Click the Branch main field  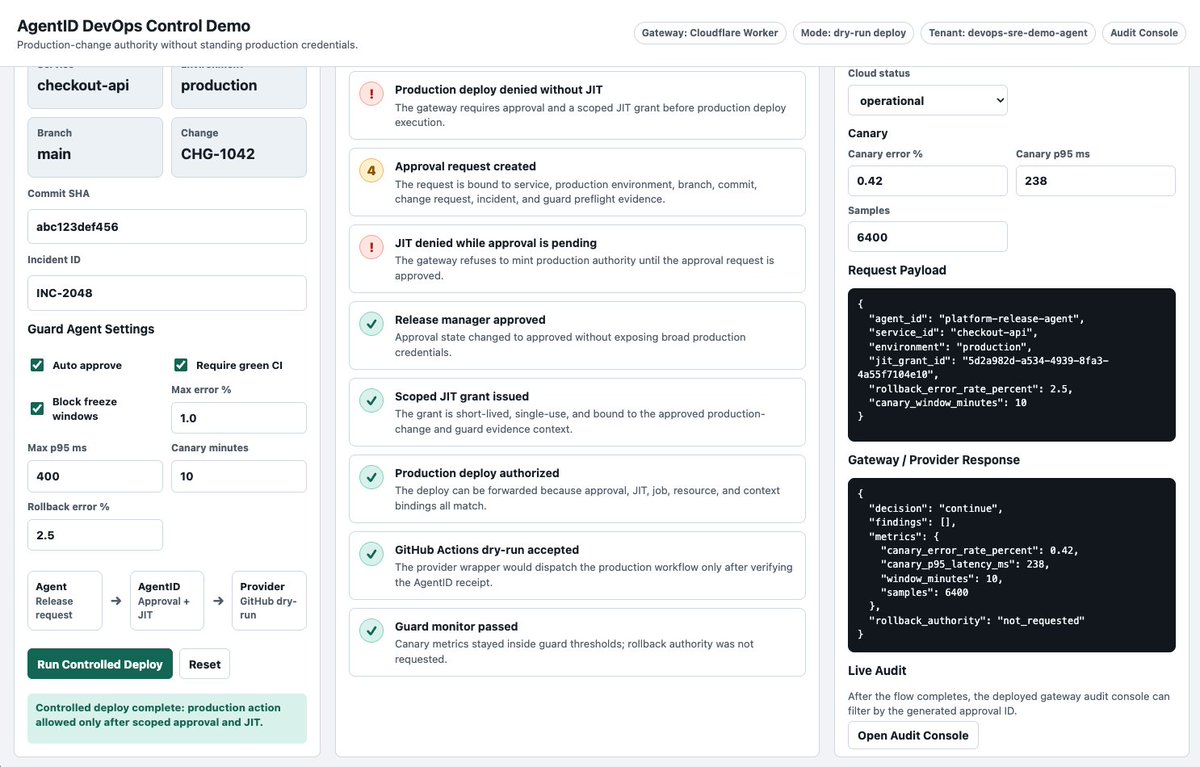tap(95, 147)
